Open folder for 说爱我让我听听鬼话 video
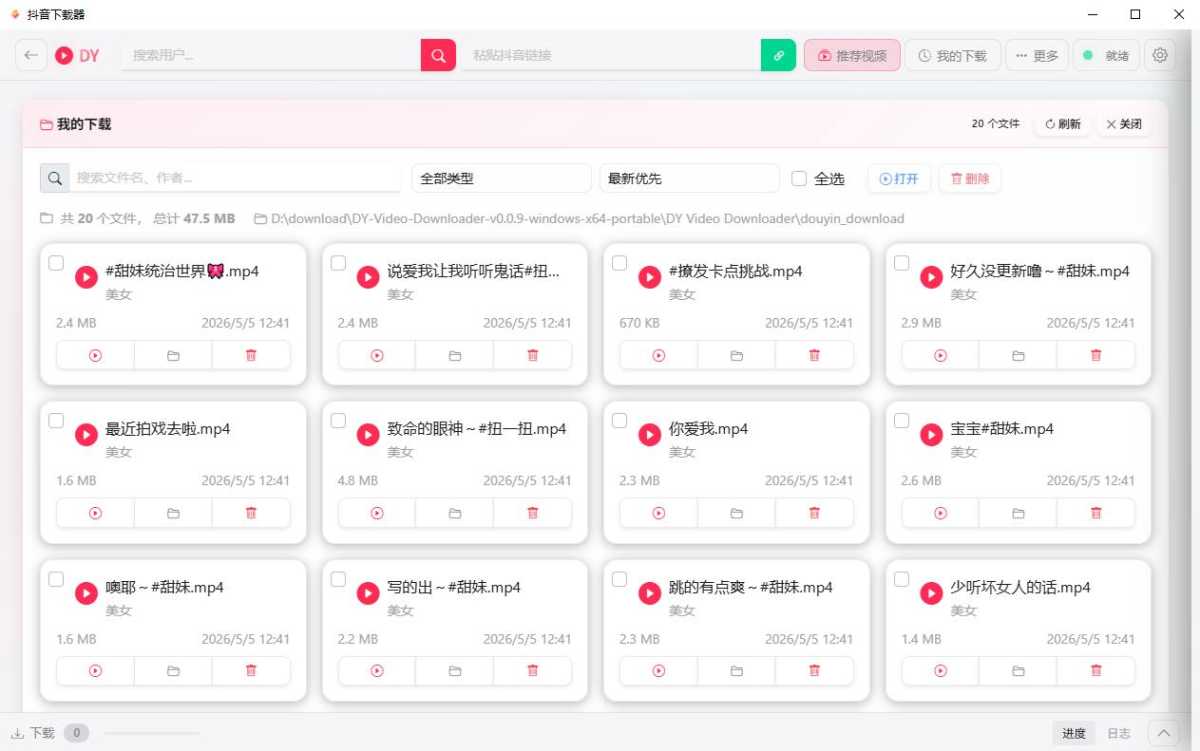The height and width of the screenshot is (751, 1200). click(x=455, y=355)
